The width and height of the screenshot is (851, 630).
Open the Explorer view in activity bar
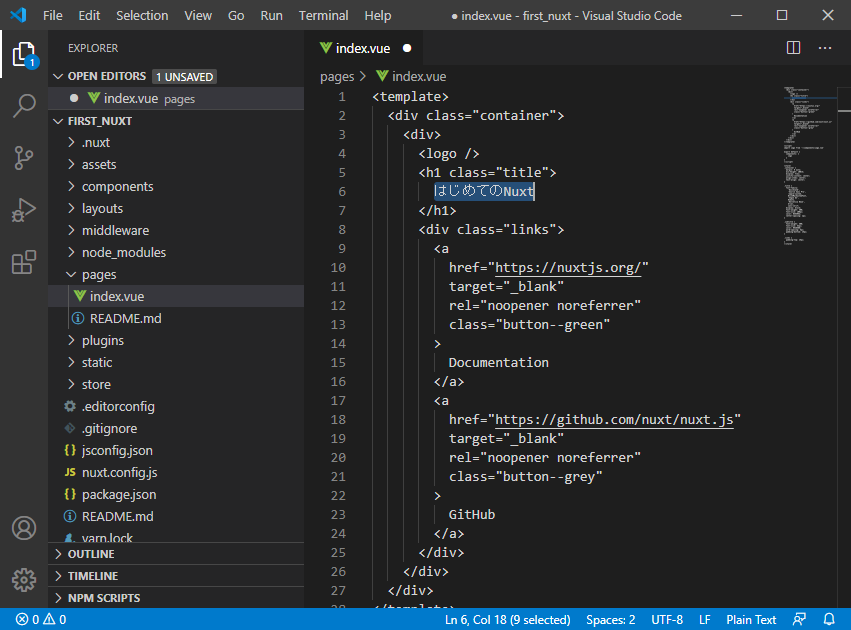[x=24, y=55]
